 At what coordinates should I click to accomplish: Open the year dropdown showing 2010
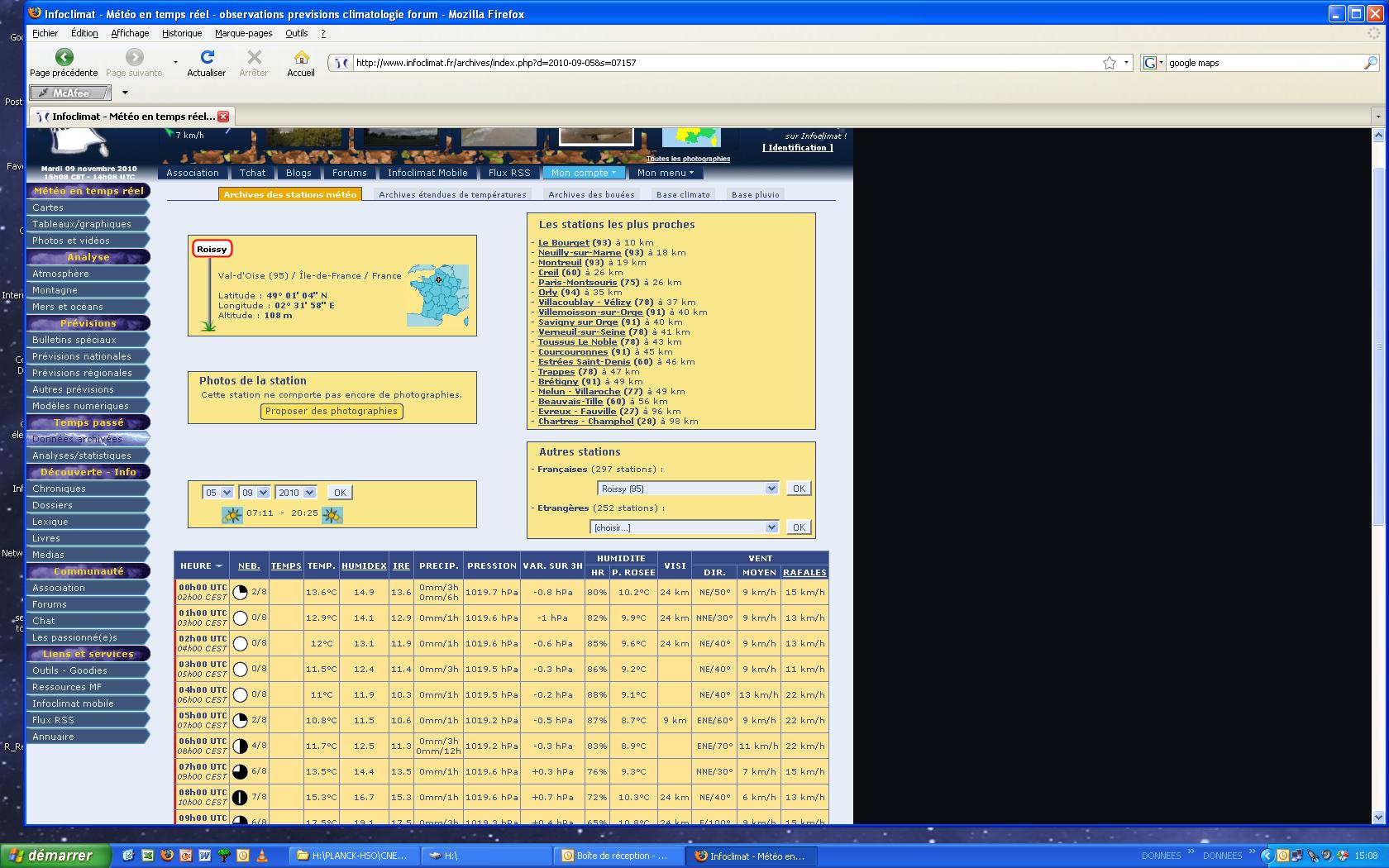296,493
